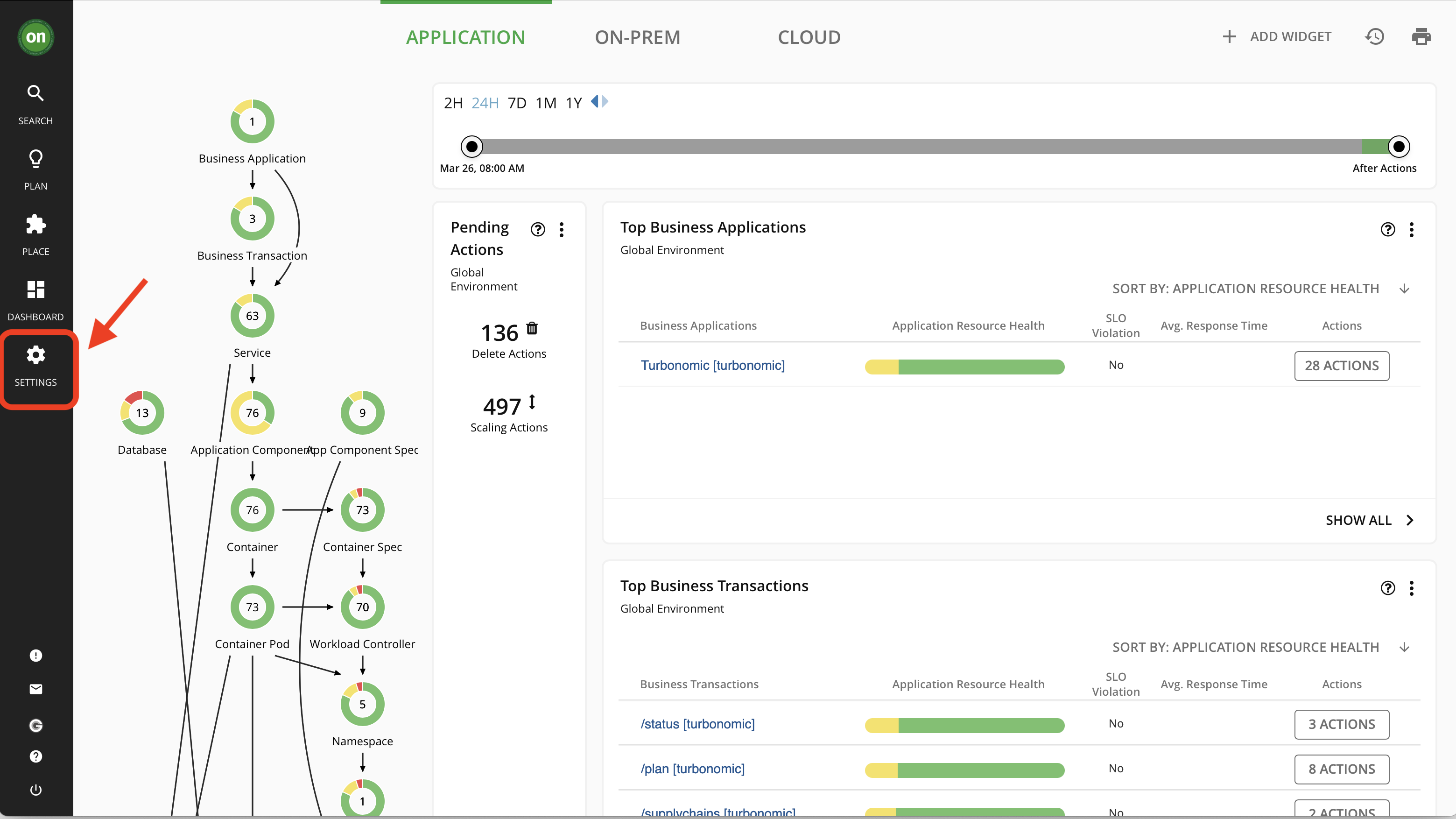Switch to the ON-PREM tab
Viewport: 1456px width, 819px height.
(x=638, y=37)
